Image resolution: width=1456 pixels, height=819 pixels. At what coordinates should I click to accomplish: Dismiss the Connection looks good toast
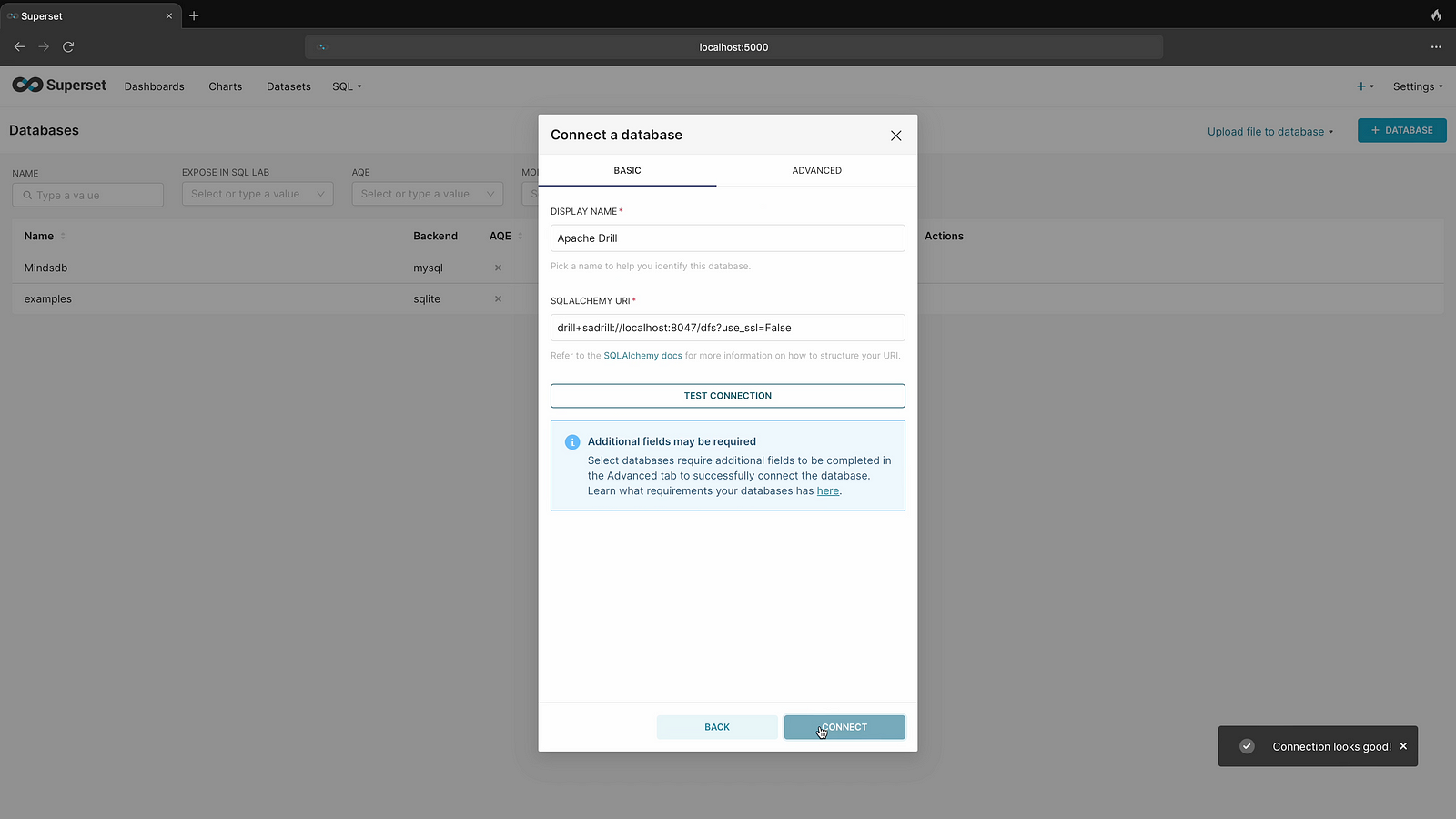pos(1403,746)
